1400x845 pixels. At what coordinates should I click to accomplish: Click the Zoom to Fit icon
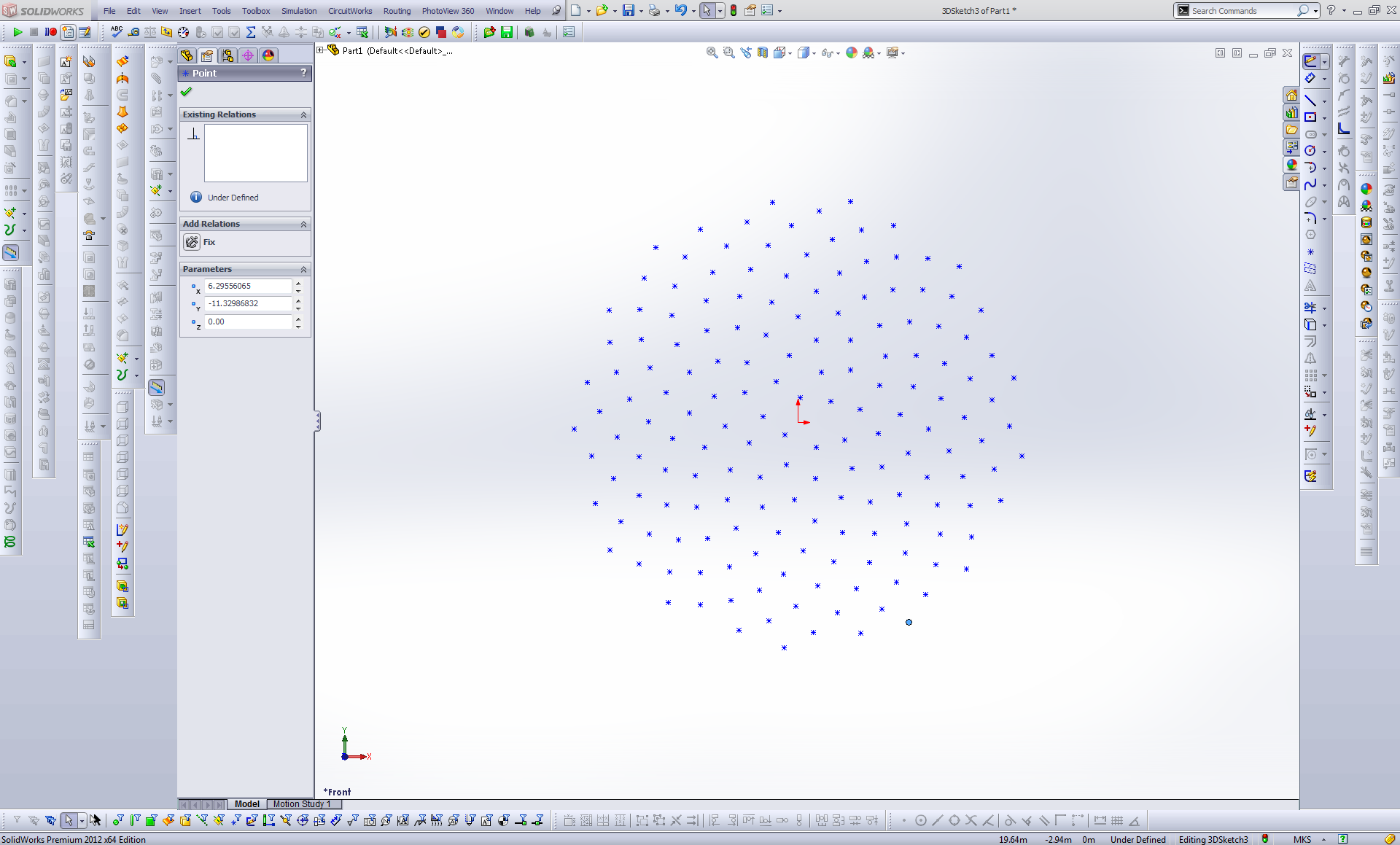(x=712, y=52)
